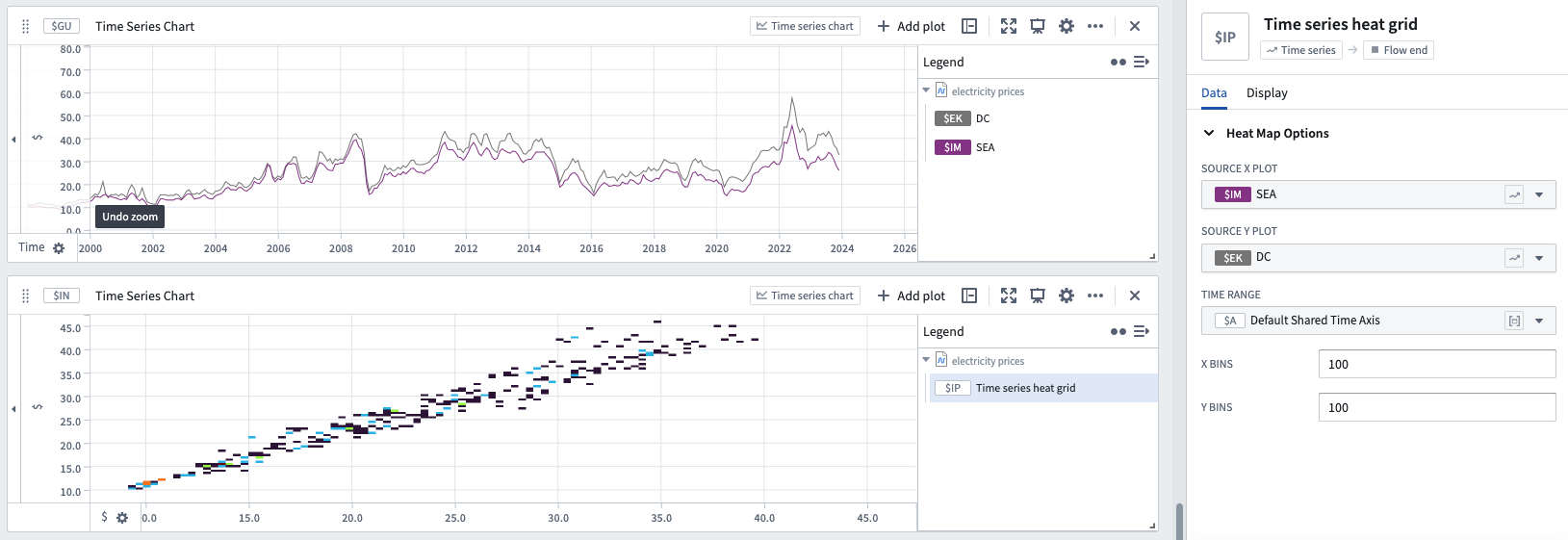Click the $GU chart ID tag
Screen dimensions: 1568x540
(x=62, y=26)
